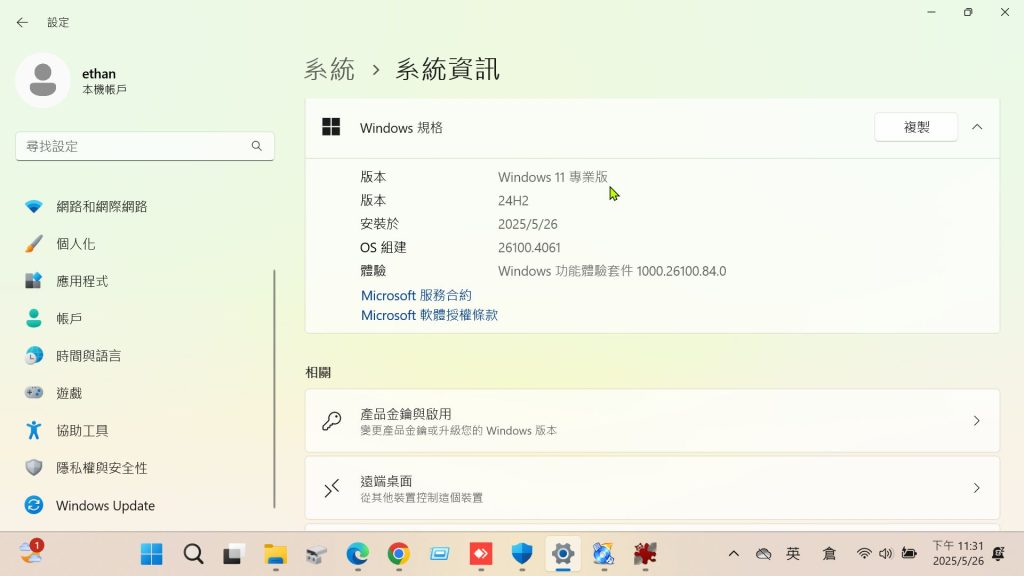Launch Microsoft Edge from the taskbar
Image resolution: width=1024 pixels, height=576 pixels.
click(357, 554)
